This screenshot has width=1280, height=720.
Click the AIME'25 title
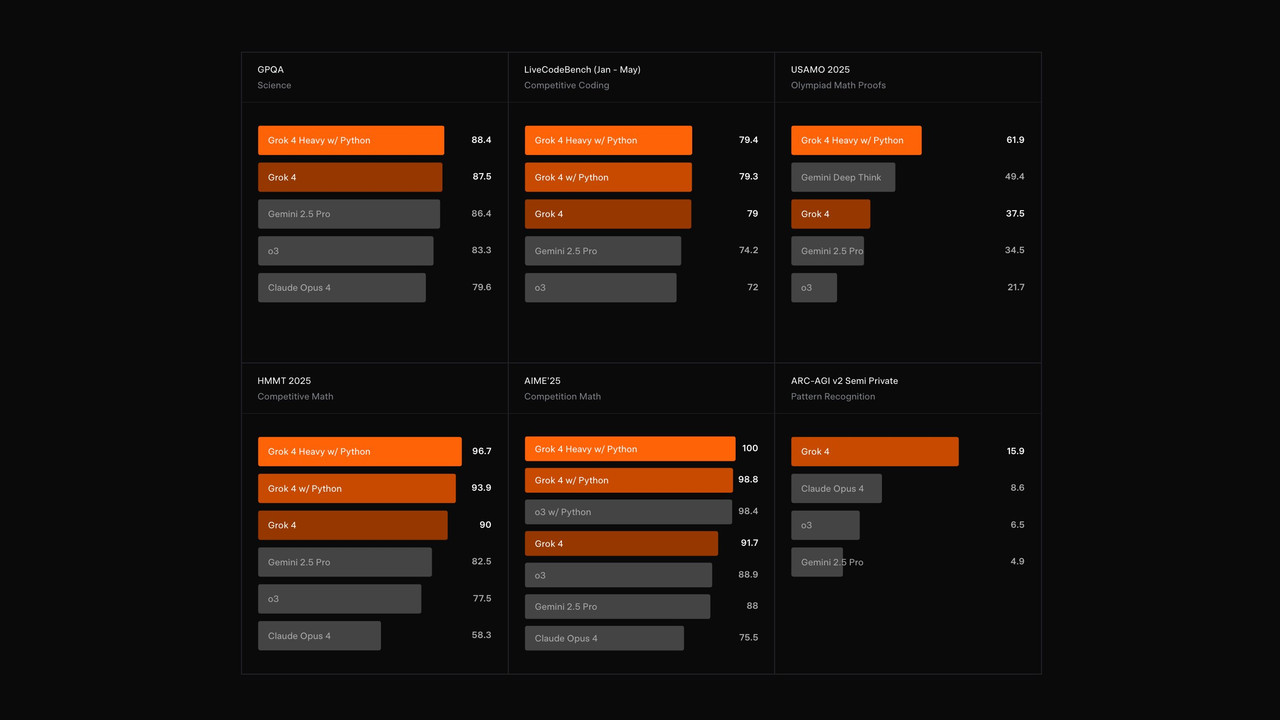[x=542, y=381]
